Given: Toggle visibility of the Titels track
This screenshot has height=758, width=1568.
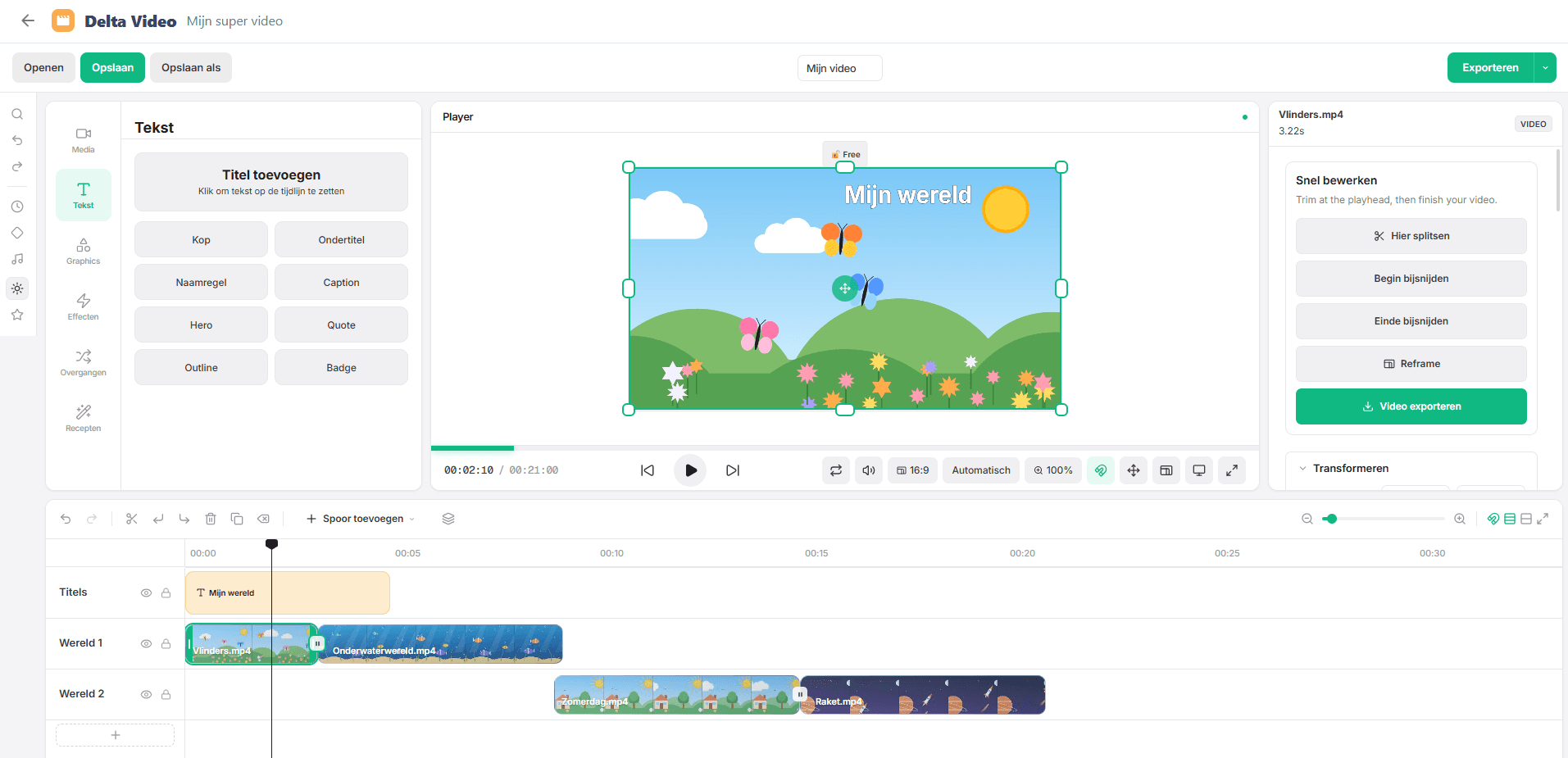Looking at the screenshot, I should 146,592.
